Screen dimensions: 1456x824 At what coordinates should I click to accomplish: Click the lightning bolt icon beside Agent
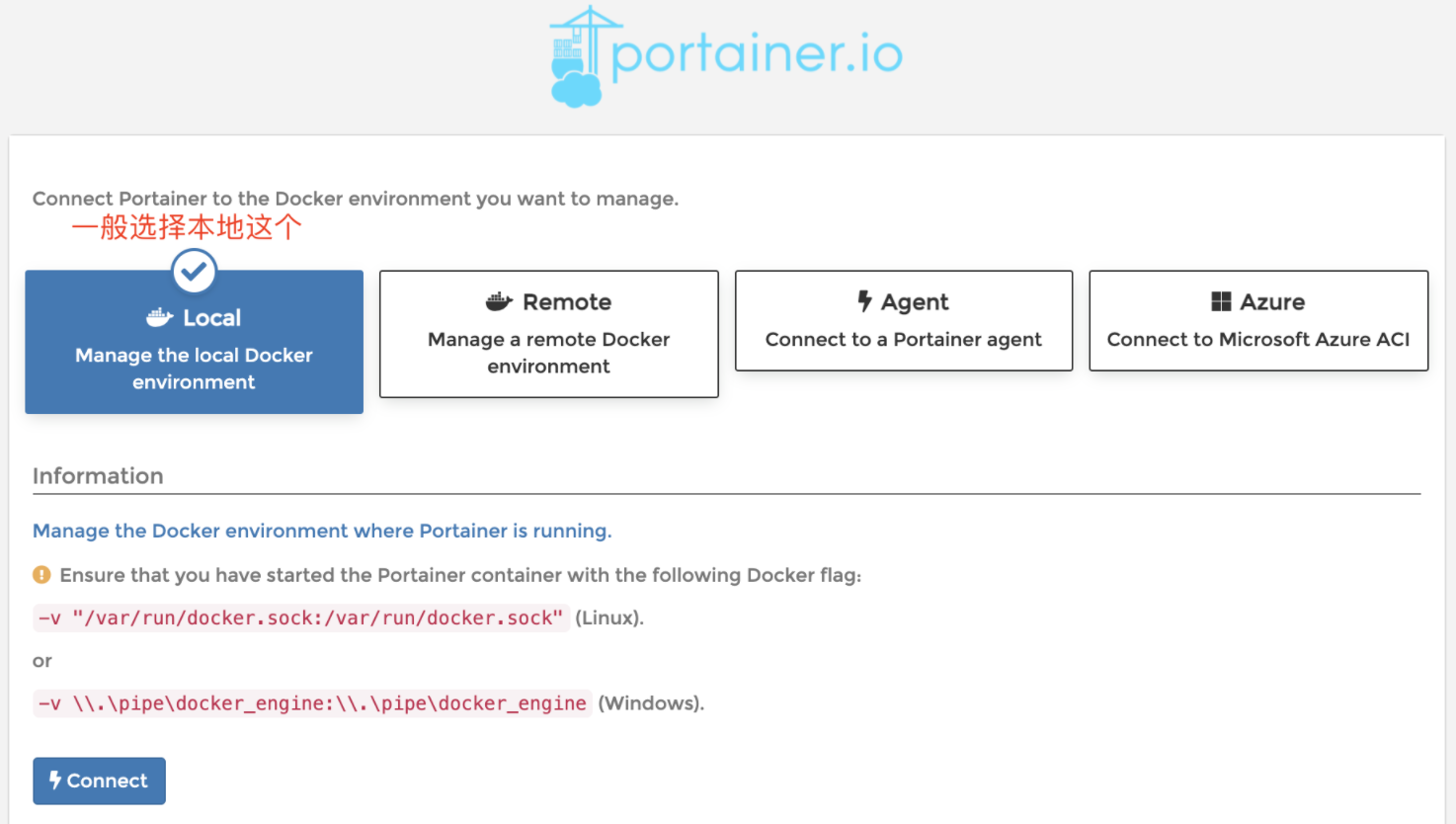point(864,301)
